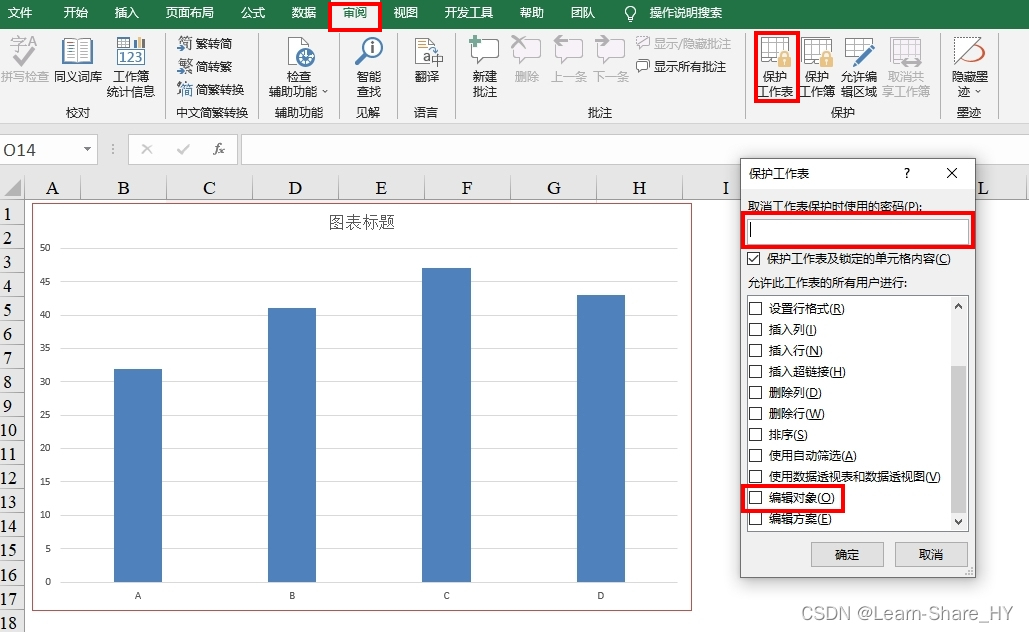Viewport: 1029px width, 632px height.
Task: Check 使用数据透视表和数据透视图(V)
Action: [x=756, y=476]
